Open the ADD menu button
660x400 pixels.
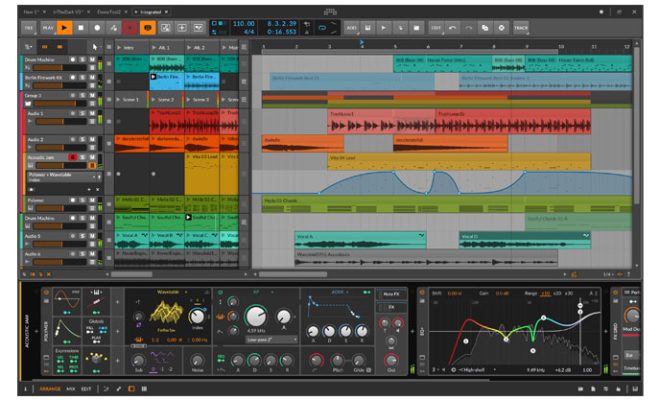point(351,28)
